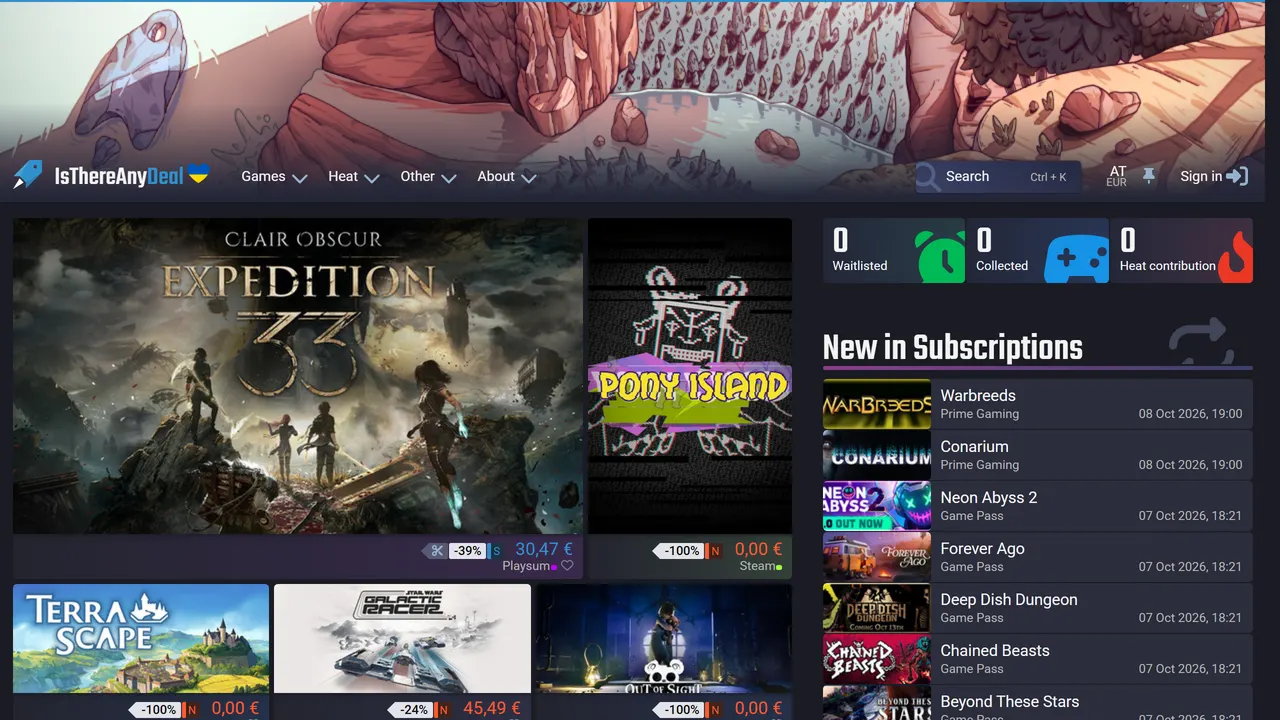Image resolution: width=1280 pixels, height=720 pixels.
Task: Click the 45,49 € price
Action: tap(492, 709)
